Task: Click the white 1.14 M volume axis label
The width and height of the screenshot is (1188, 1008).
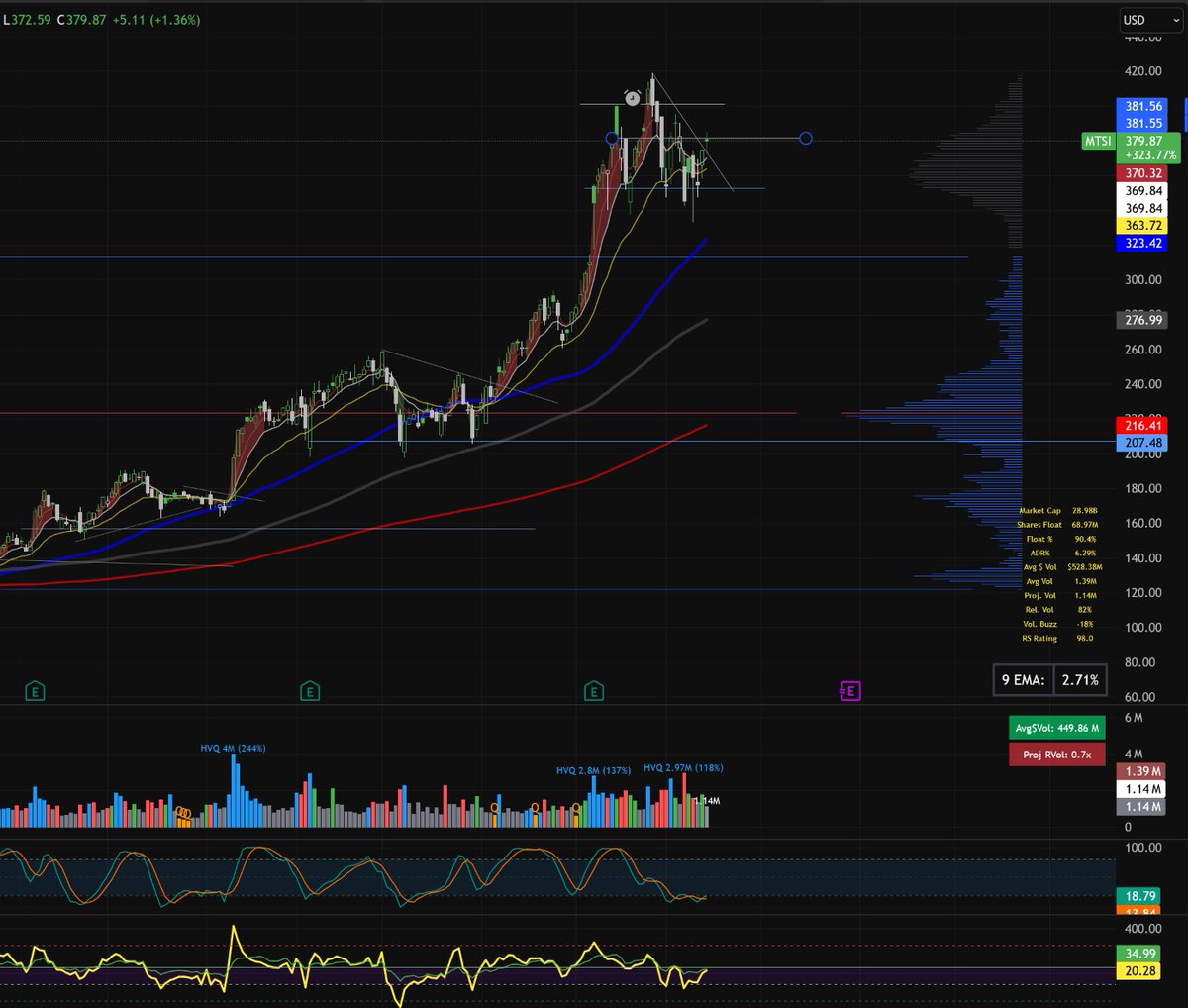Action: click(x=1143, y=789)
